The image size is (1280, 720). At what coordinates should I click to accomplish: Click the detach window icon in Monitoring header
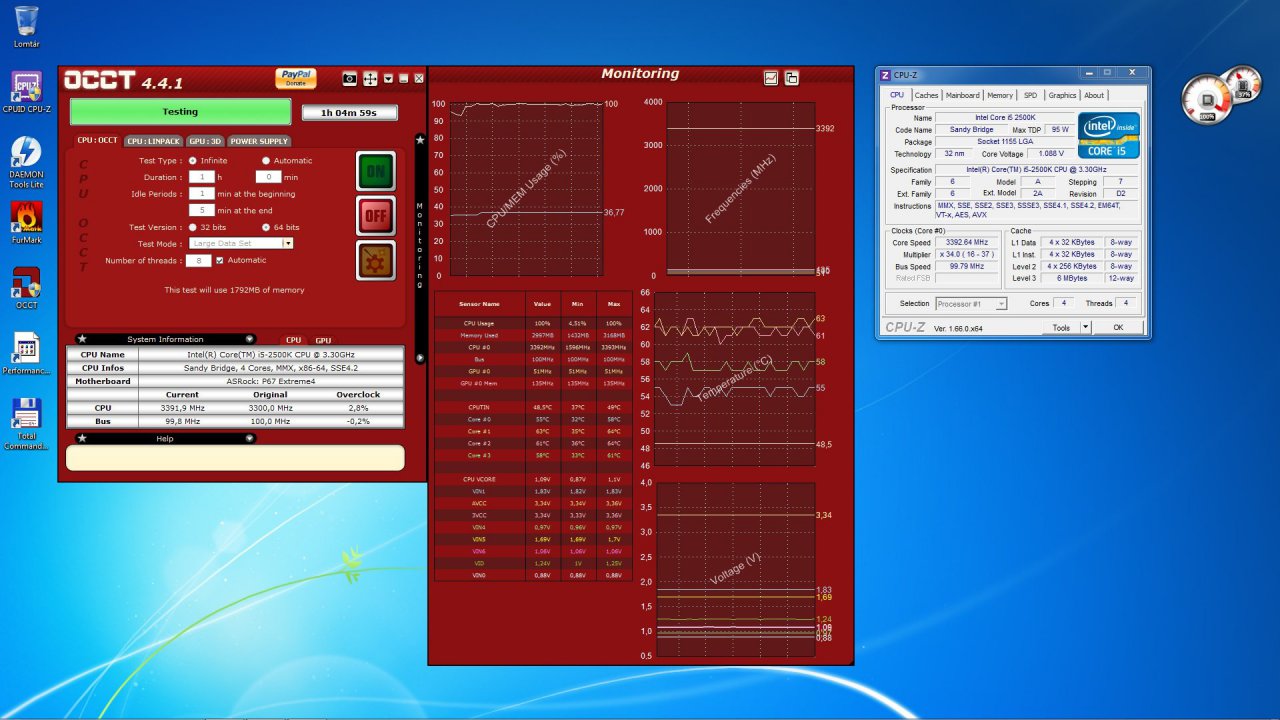[792, 78]
